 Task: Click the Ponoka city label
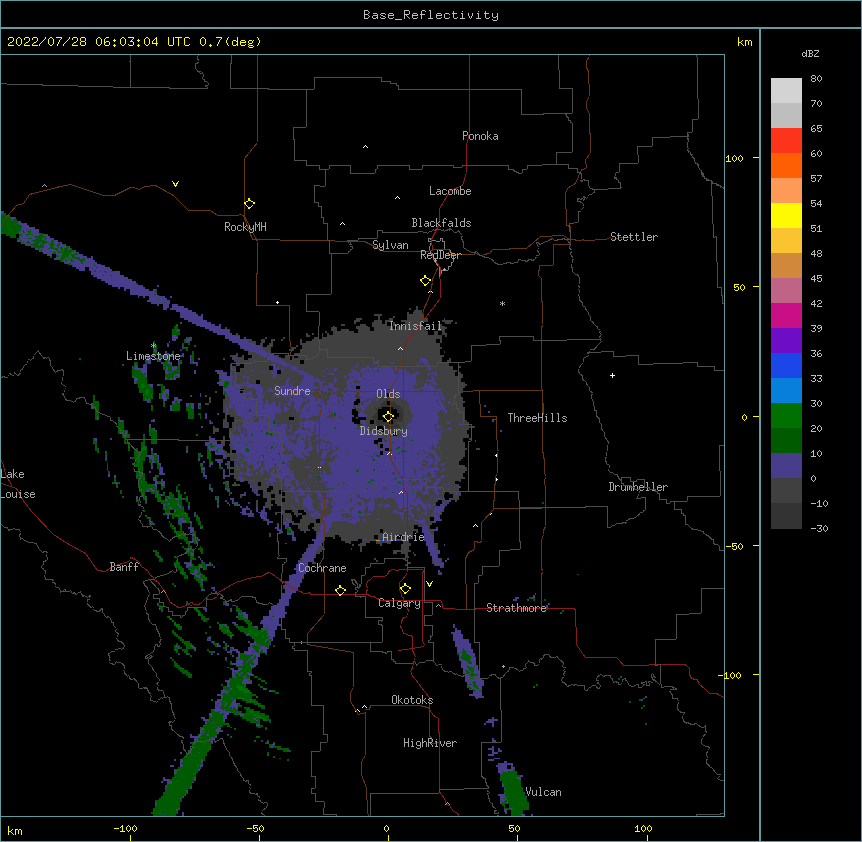click(480, 136)
